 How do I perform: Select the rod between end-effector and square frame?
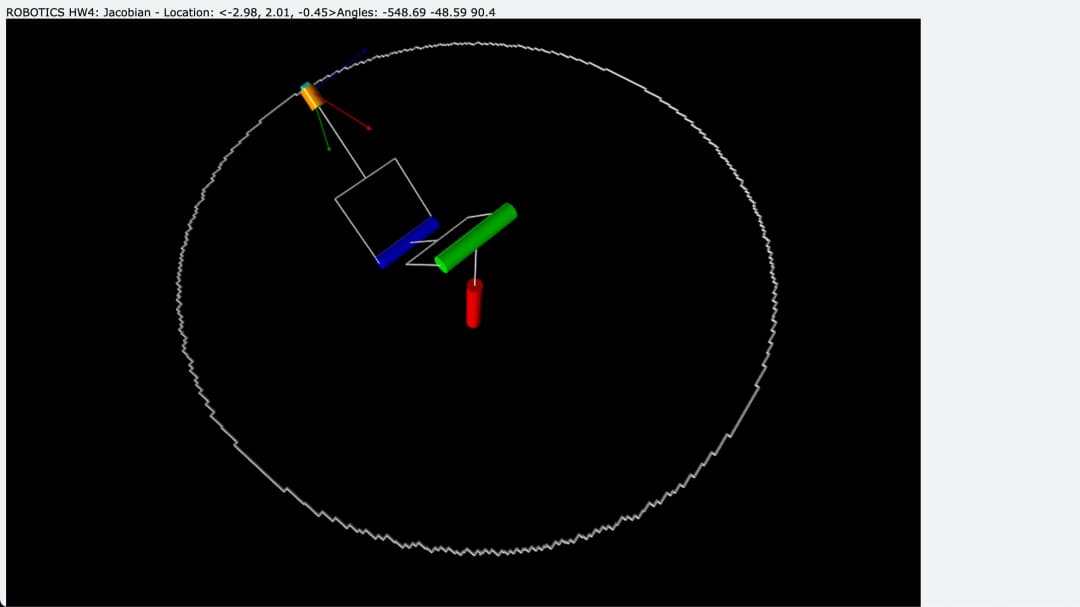tap(342, 138)
